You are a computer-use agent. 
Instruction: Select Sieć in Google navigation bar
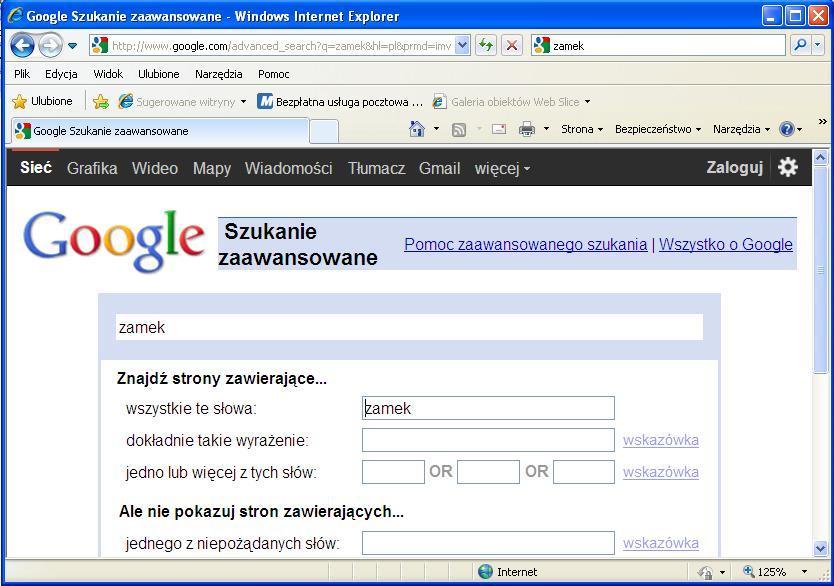pos(36,168)
